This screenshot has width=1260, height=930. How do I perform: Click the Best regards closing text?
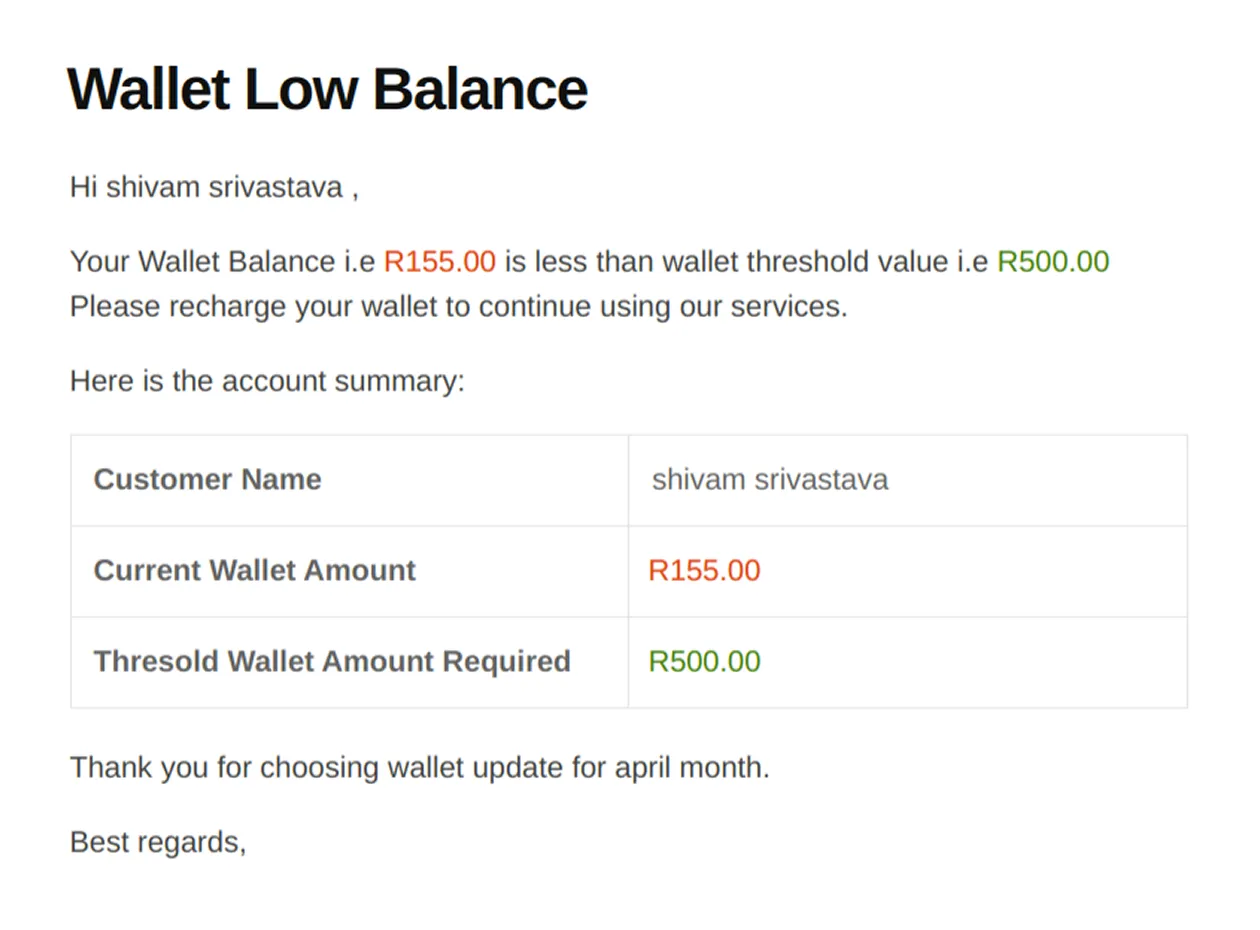point(158,843)
